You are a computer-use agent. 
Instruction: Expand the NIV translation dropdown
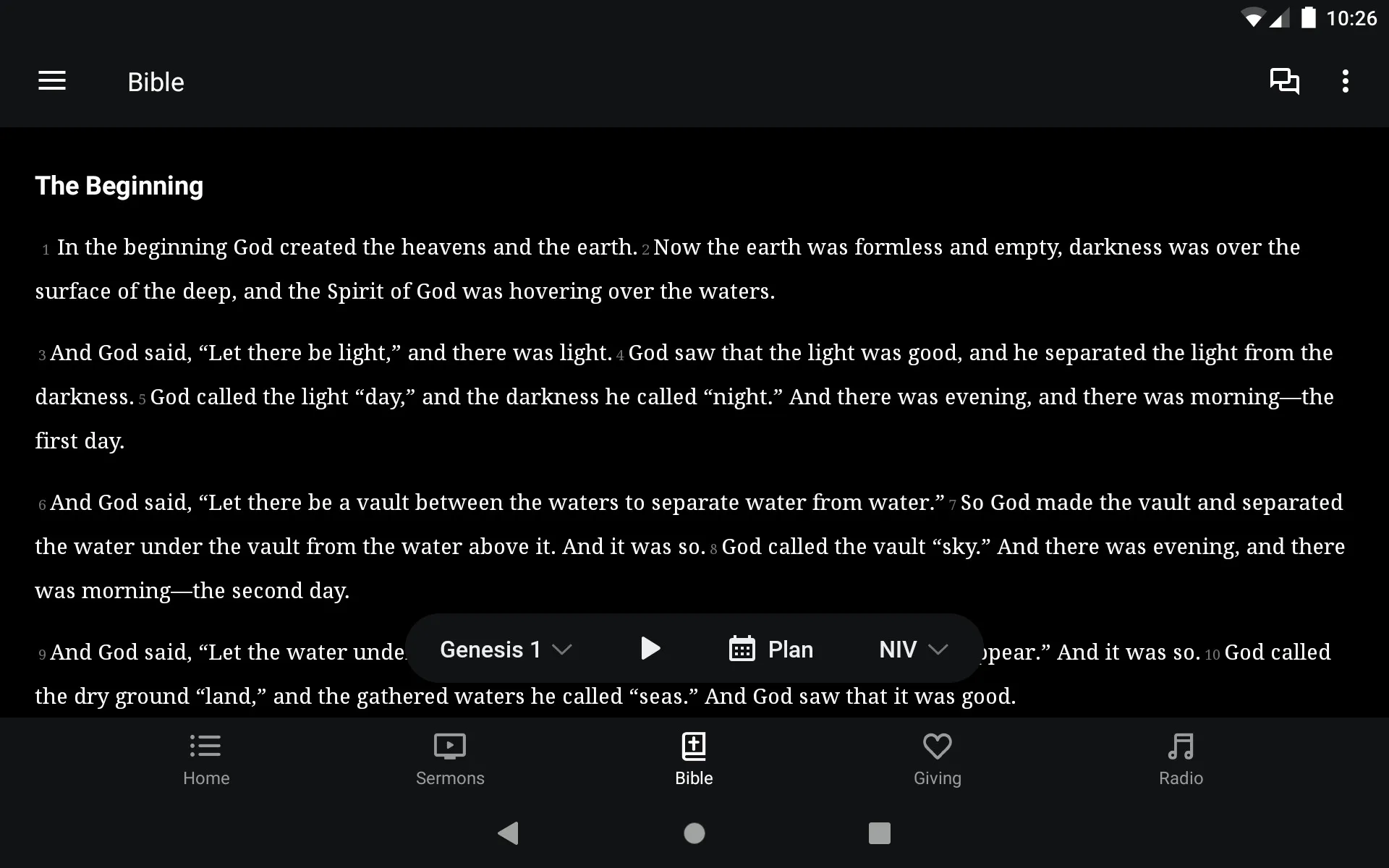911,648
